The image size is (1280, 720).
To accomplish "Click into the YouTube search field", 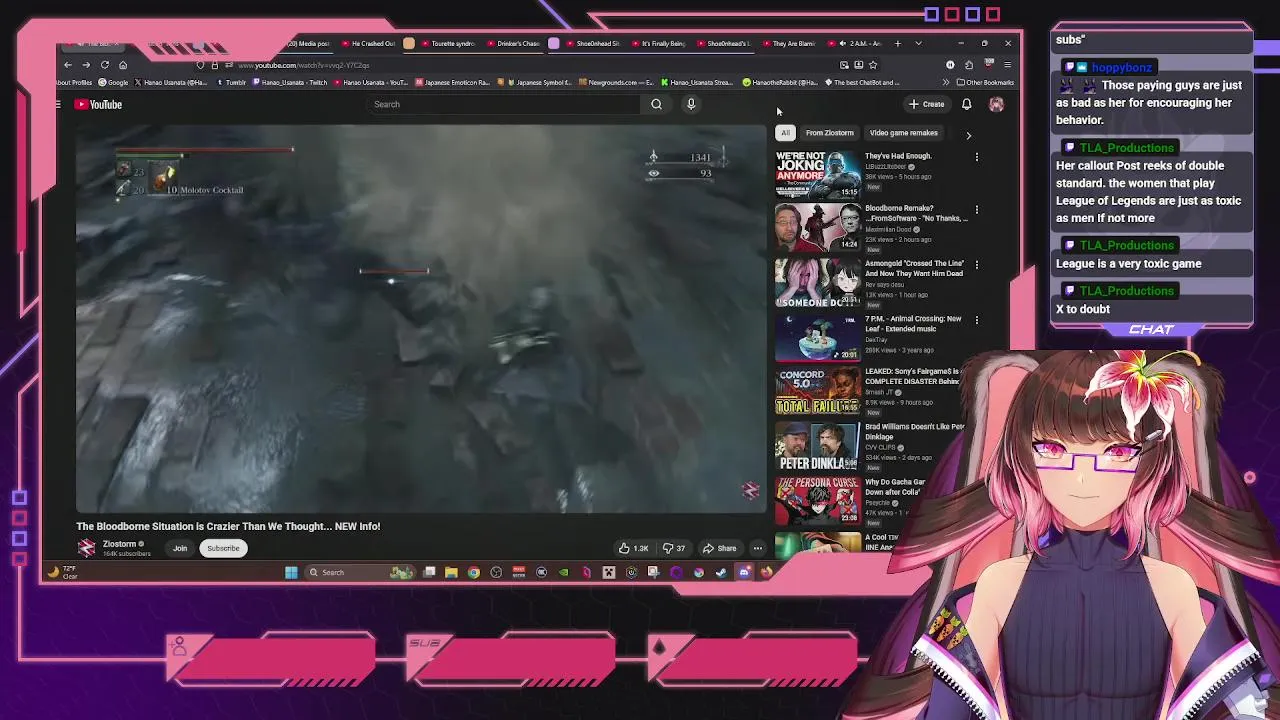I will tap(505, 104).
